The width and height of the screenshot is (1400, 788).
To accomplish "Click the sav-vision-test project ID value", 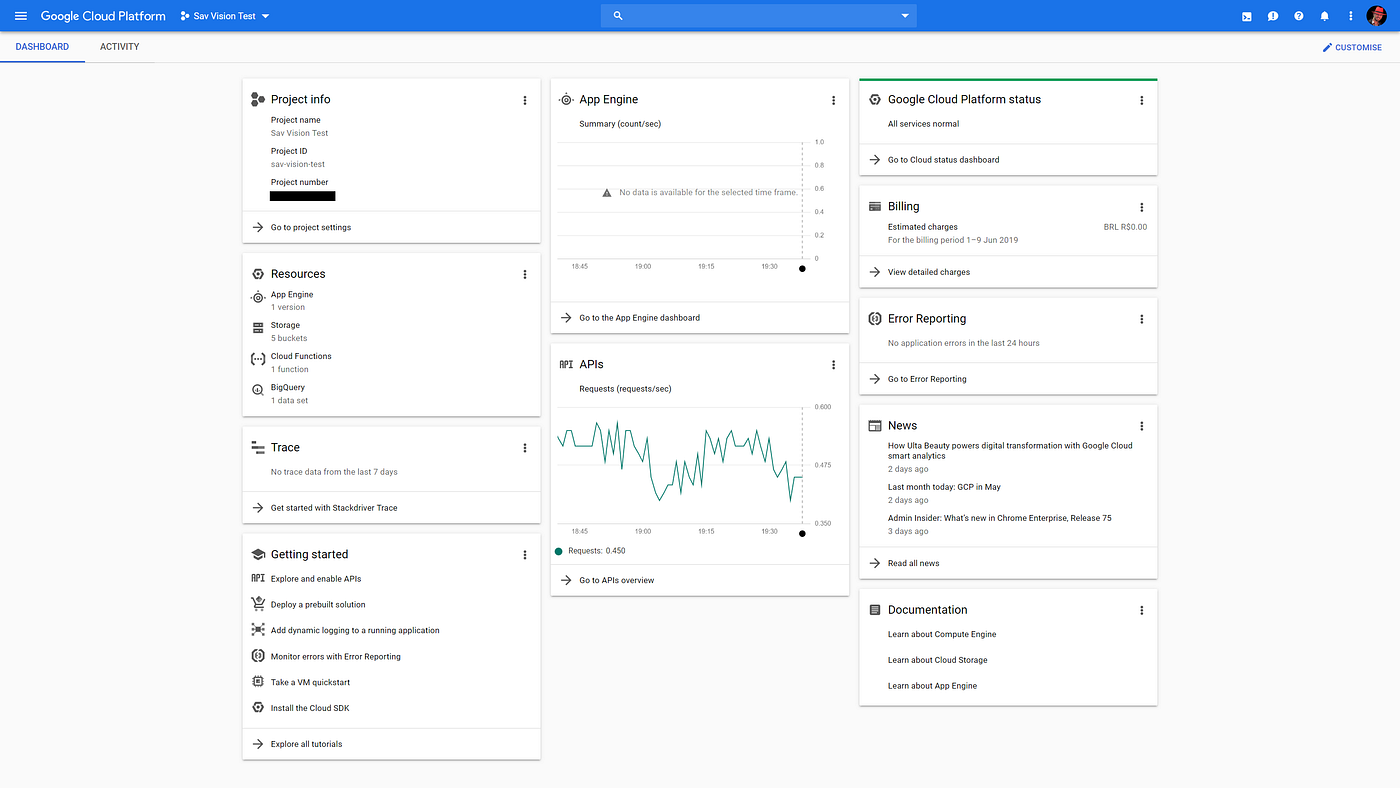I will click(x=298, y=164).
